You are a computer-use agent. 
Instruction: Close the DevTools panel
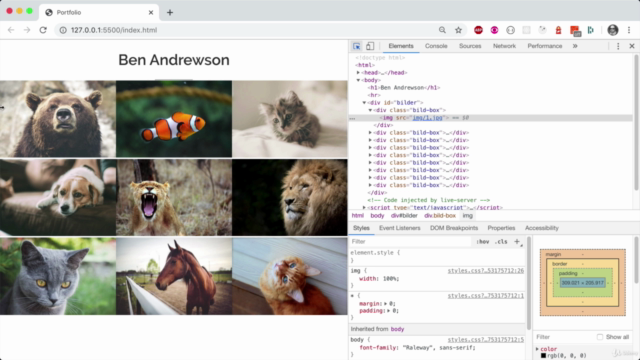pos(632,46)
